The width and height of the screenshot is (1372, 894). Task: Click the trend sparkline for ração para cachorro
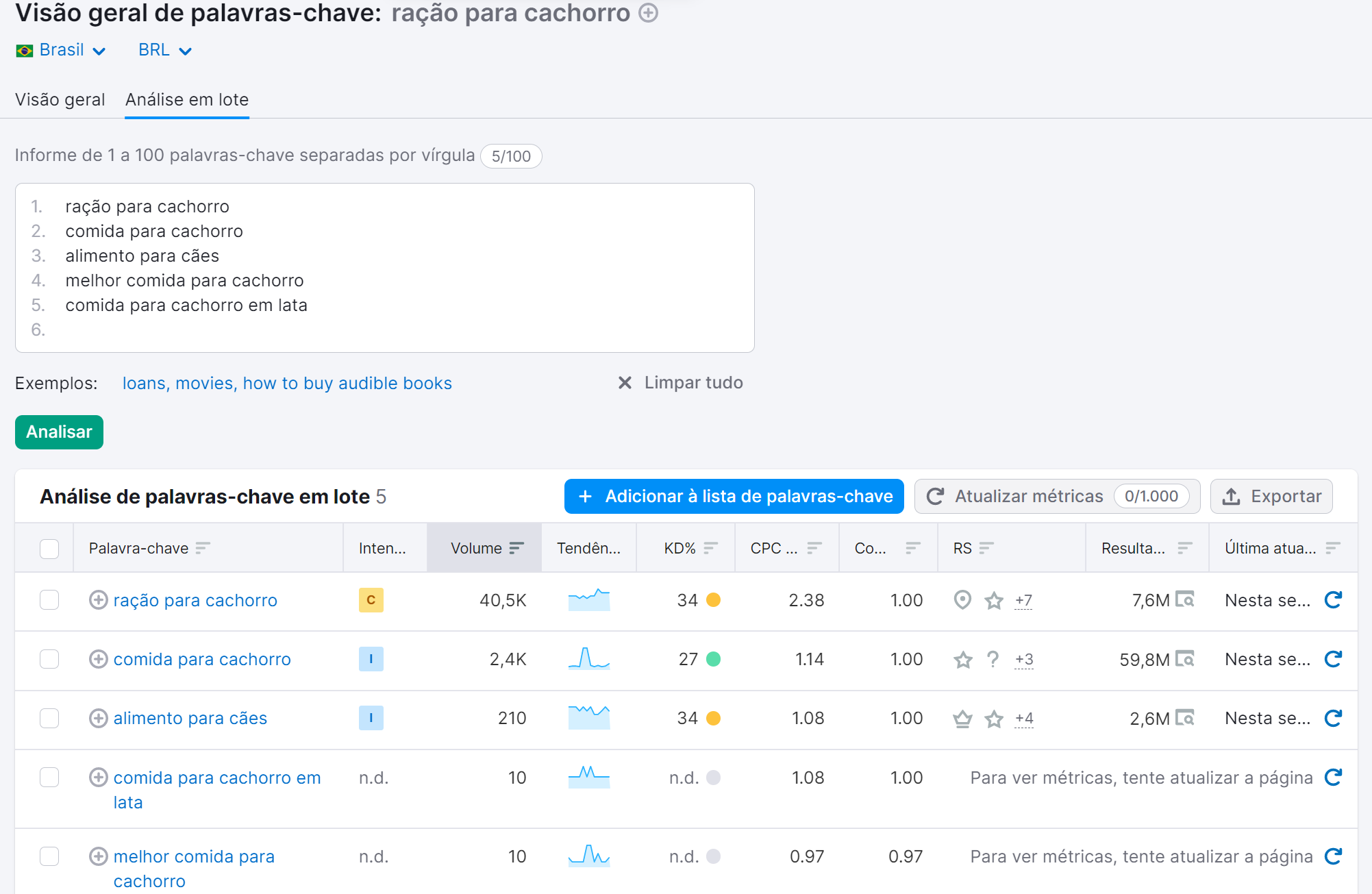click(x=588, y=600)
